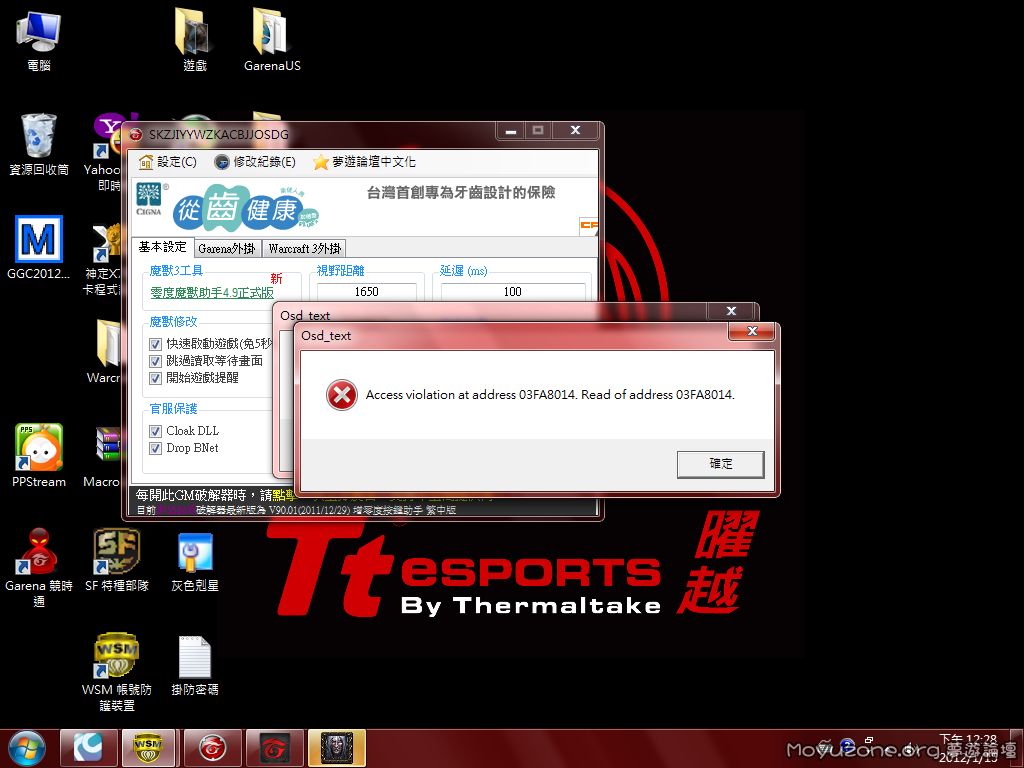Switch to the Warcraft 3外掛 tab
1024x768 pixels.
pyautogui.click(x=304, y=249)
